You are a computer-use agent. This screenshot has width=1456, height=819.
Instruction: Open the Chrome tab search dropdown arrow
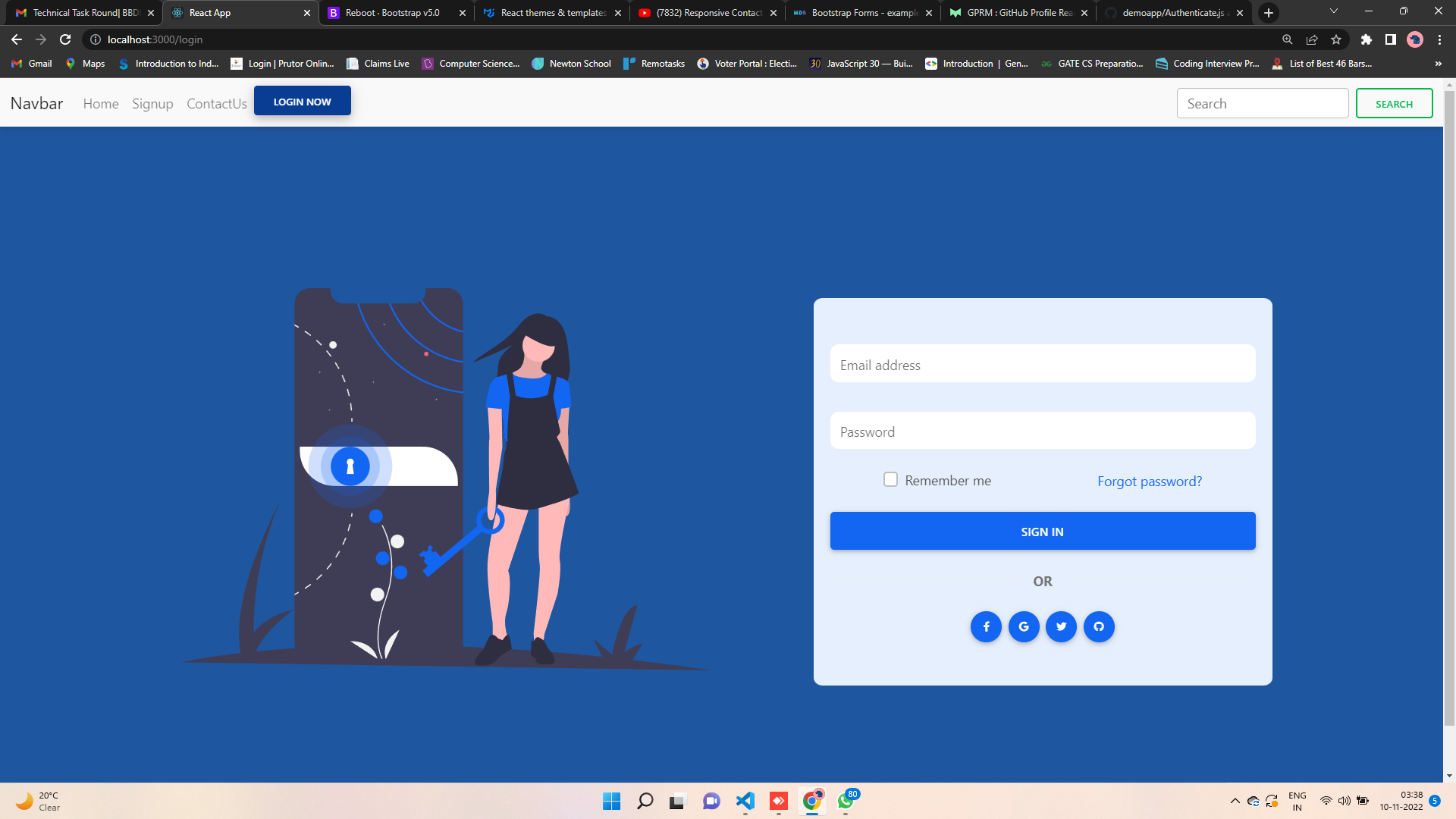tap(1333, 11)
